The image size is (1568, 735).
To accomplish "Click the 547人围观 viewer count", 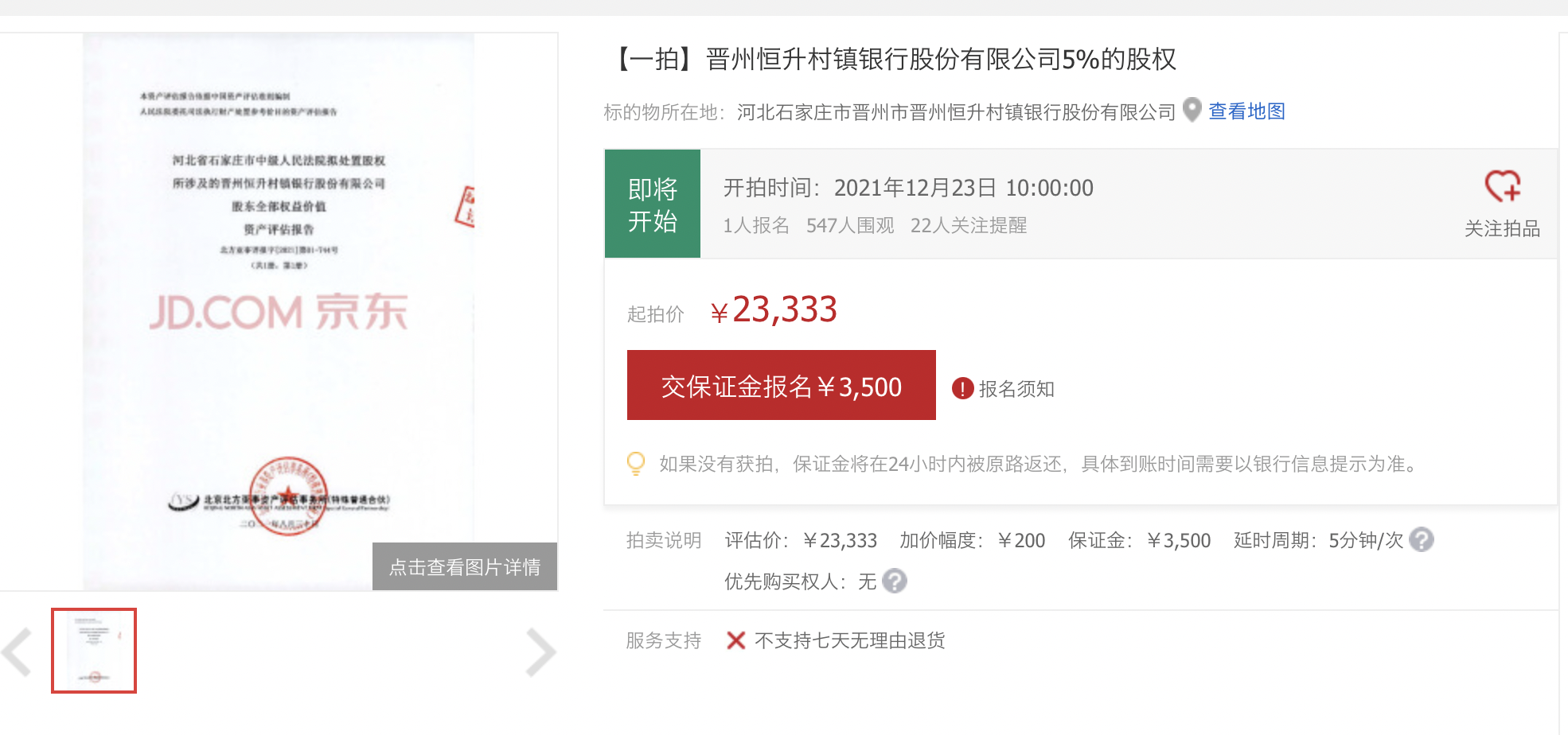I will [850, 226].
